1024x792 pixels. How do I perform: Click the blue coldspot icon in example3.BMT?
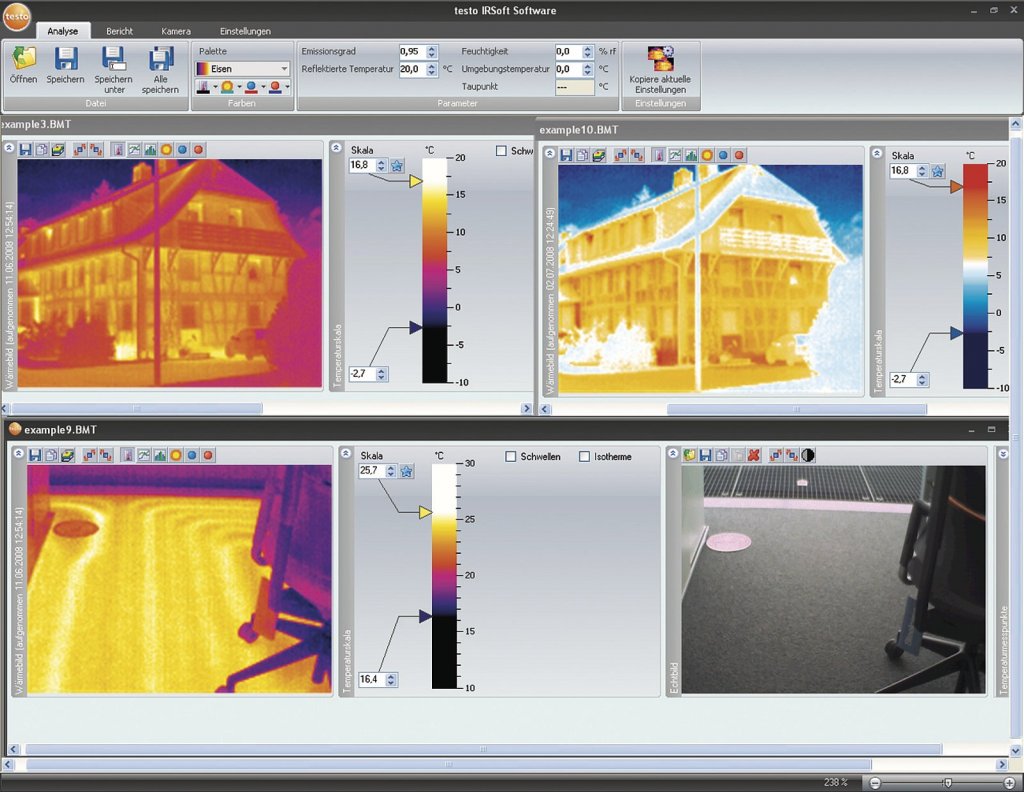[182, 150]
